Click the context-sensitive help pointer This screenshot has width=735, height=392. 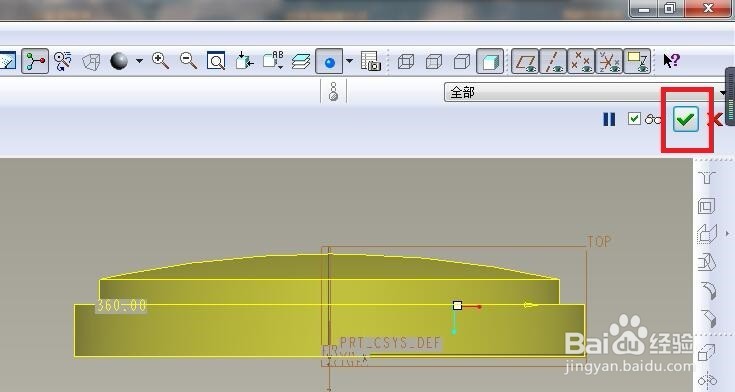(671, 61)
